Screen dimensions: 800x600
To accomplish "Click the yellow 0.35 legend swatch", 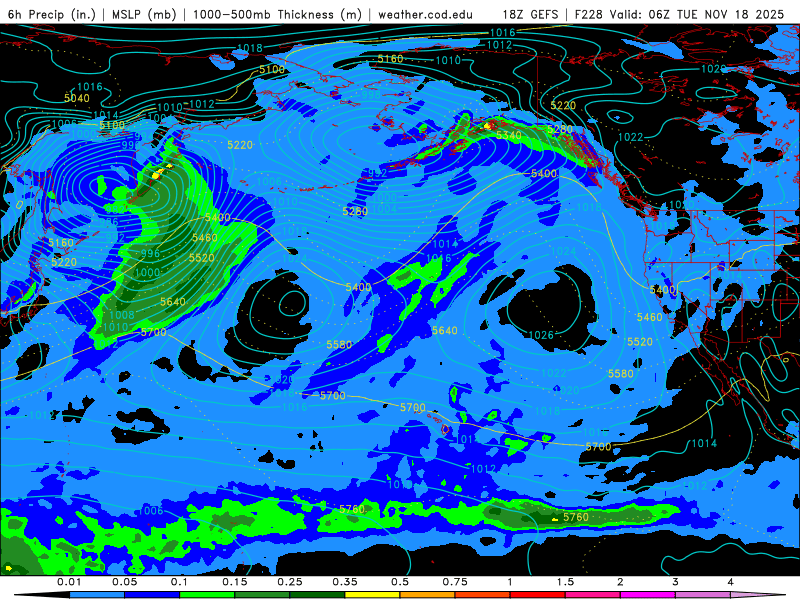I will point(372,595).
